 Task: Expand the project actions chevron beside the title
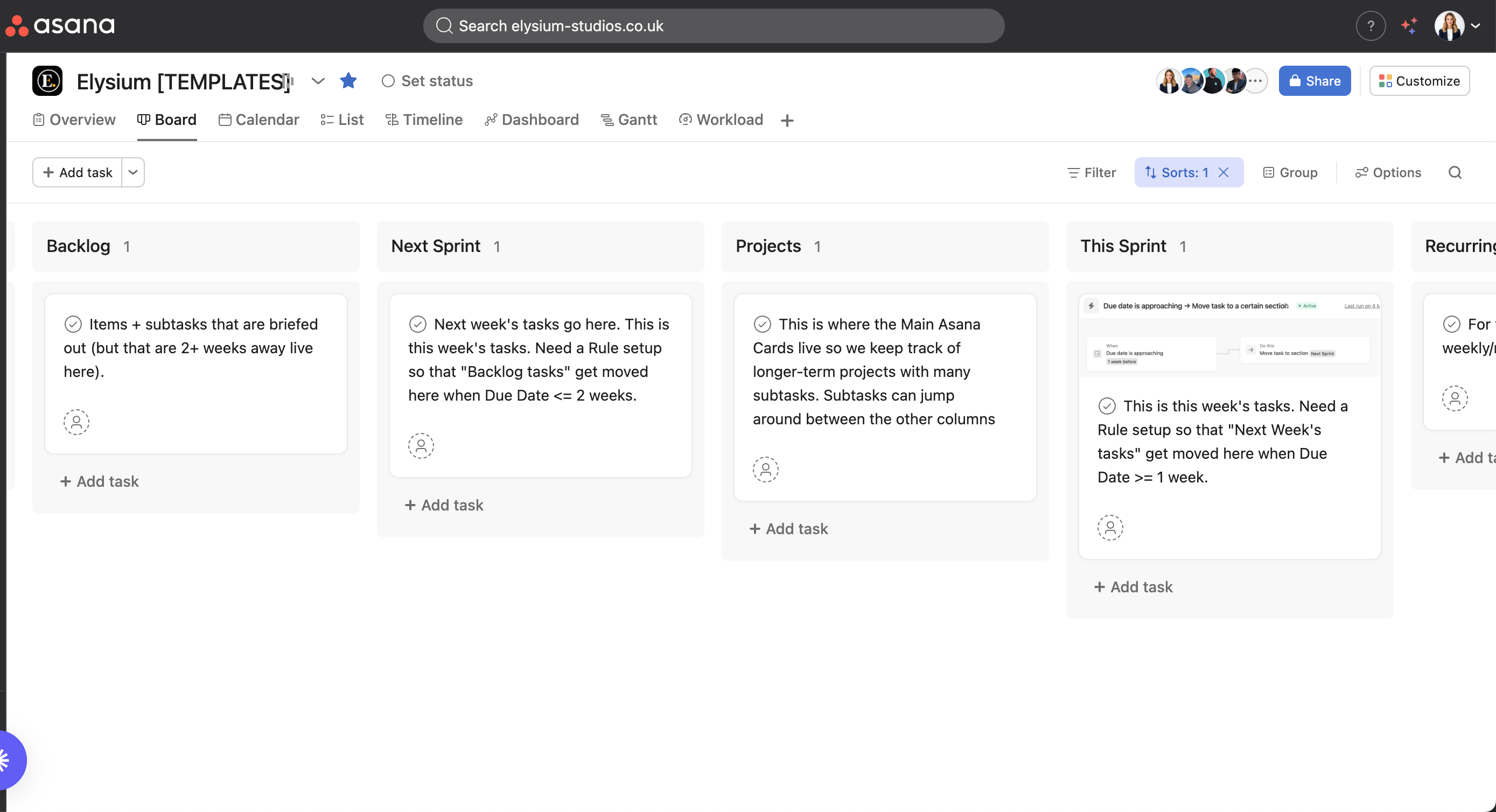tap(318, 81)
